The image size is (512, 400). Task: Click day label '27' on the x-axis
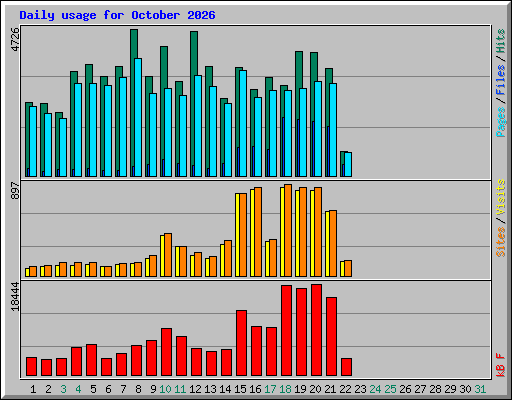click(x=420, y=389)
